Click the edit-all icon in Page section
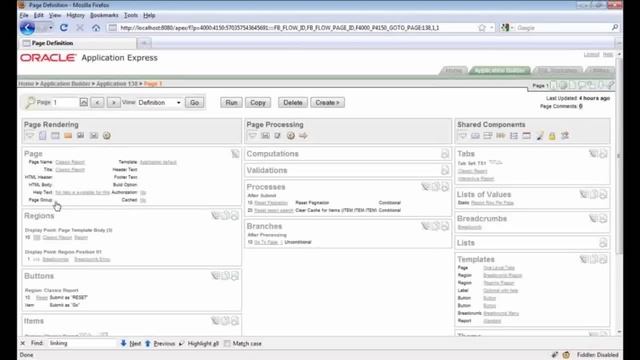Screen dimensions: 640x360 coord(235,153)
